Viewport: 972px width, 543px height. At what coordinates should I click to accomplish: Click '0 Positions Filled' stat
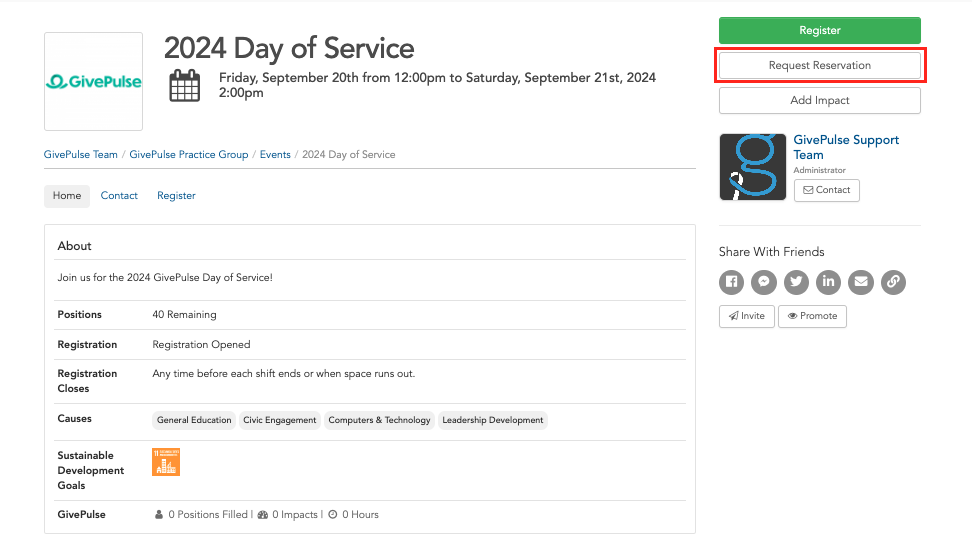click(201, 514)
